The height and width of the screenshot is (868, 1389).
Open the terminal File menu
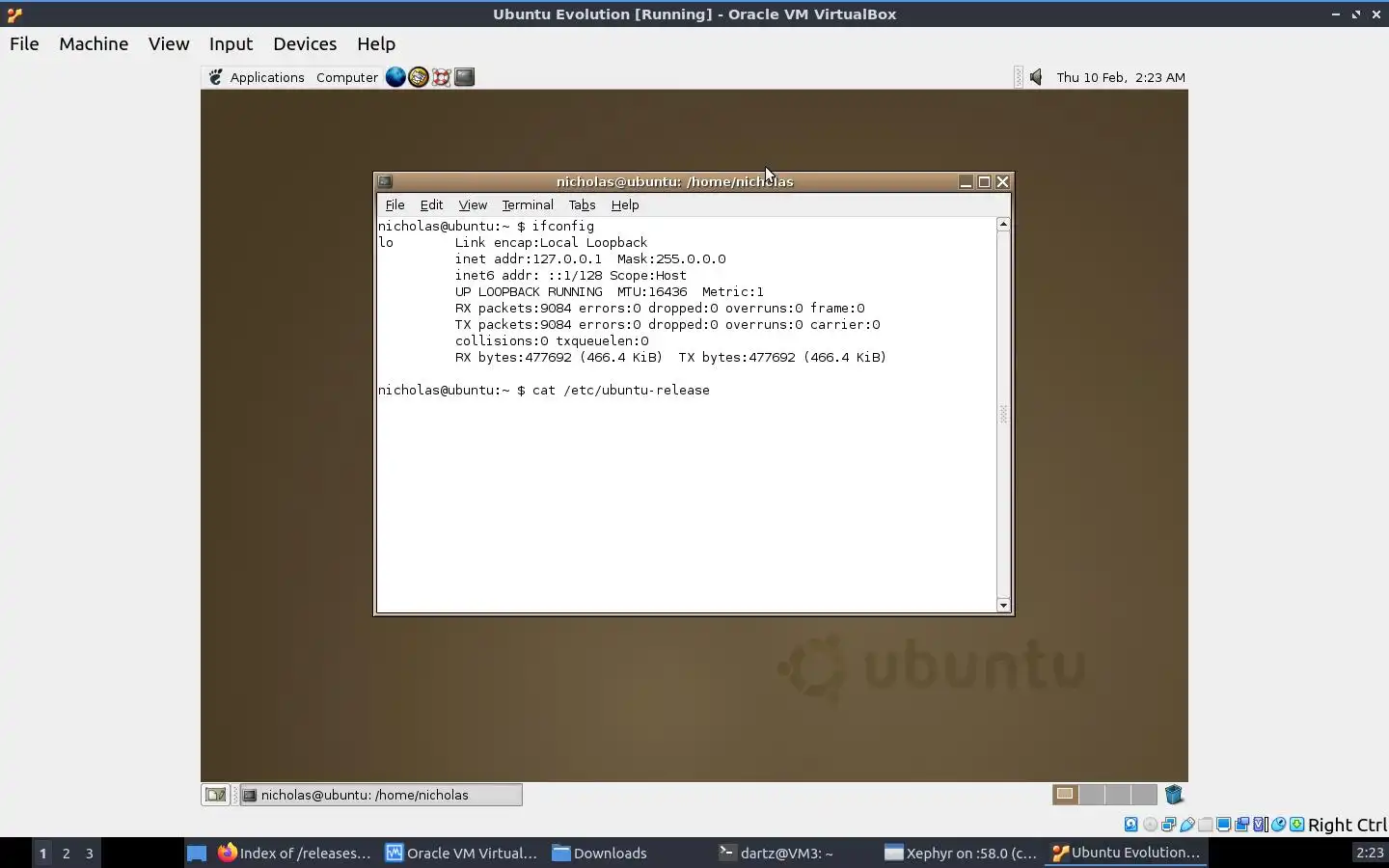click(x=395, y=204)
